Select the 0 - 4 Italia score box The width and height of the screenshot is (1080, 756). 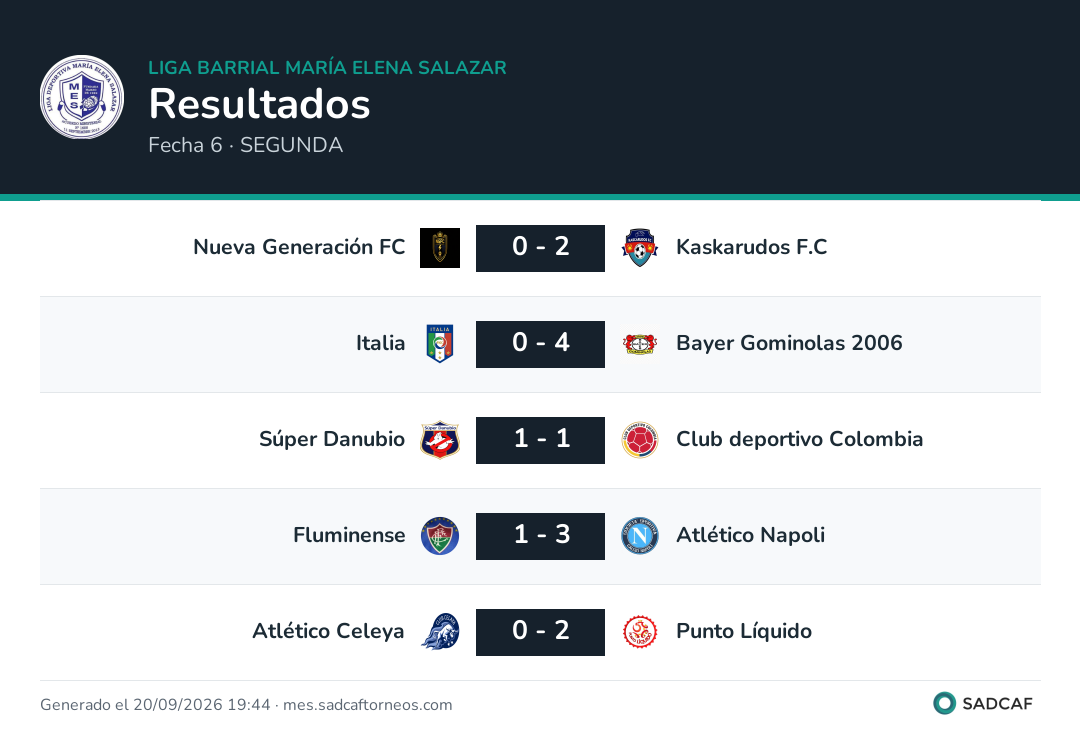pos(540,344)
